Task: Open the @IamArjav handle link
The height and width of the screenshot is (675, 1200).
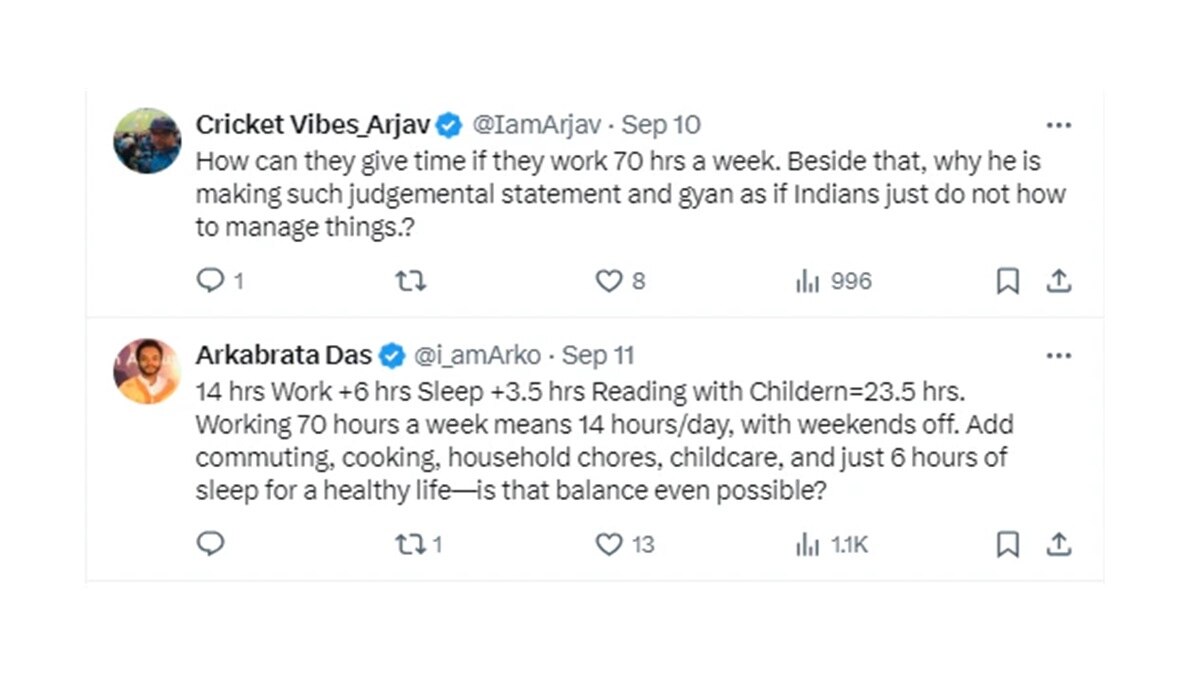Action: (537, 125)
